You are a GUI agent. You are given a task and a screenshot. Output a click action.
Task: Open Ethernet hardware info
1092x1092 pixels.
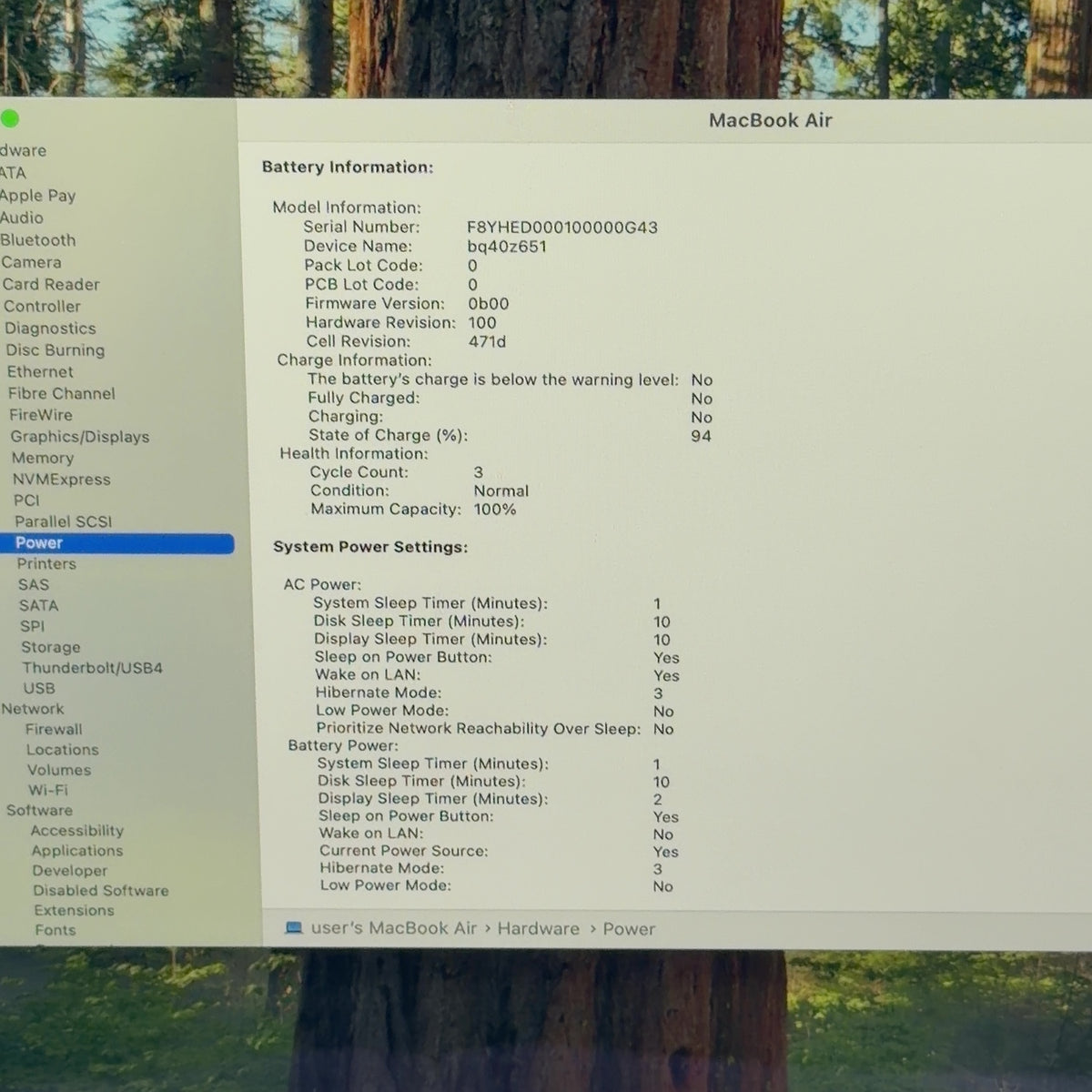click(40, 371)
